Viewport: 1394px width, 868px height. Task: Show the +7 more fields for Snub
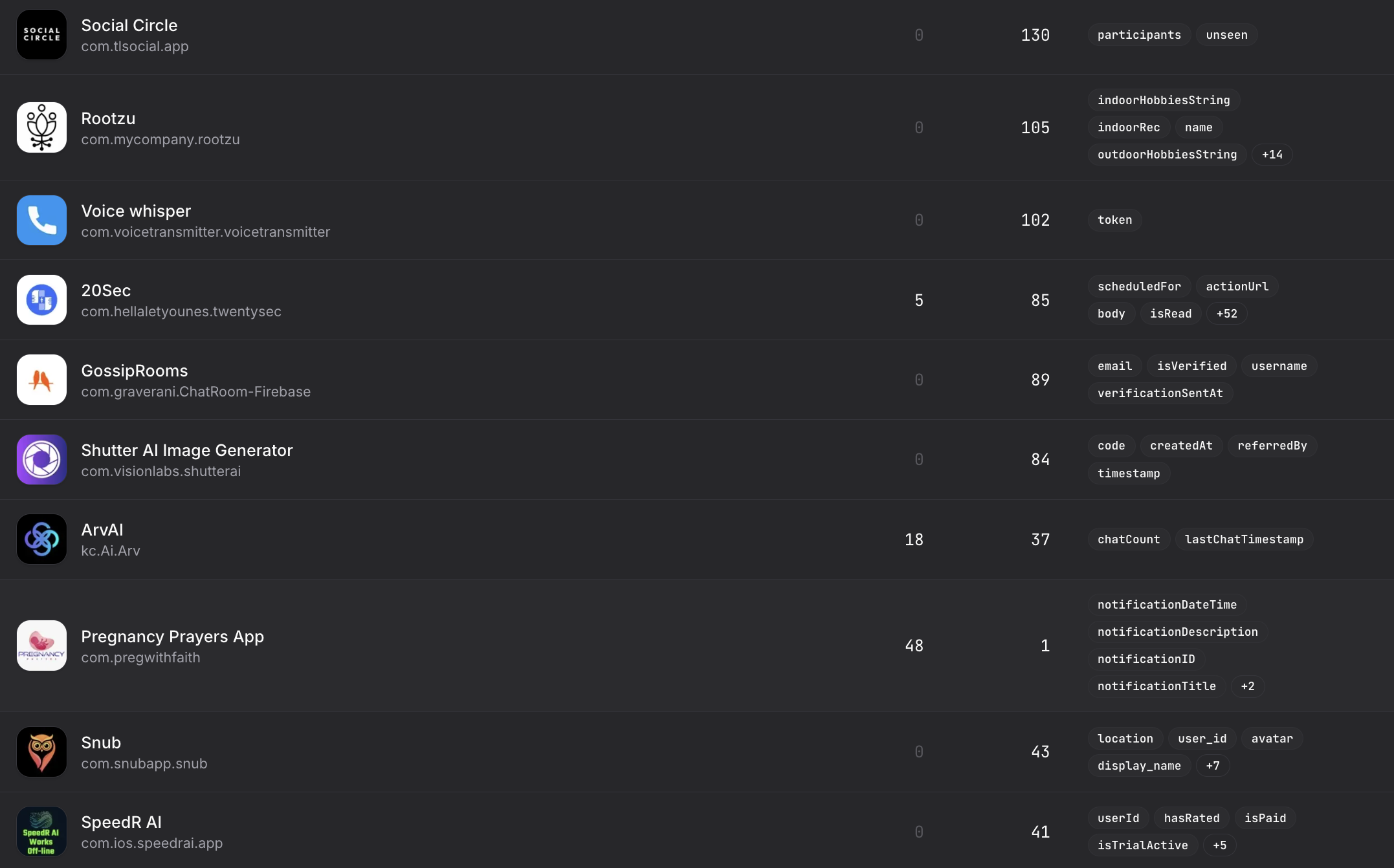[x=1212, y=766]
